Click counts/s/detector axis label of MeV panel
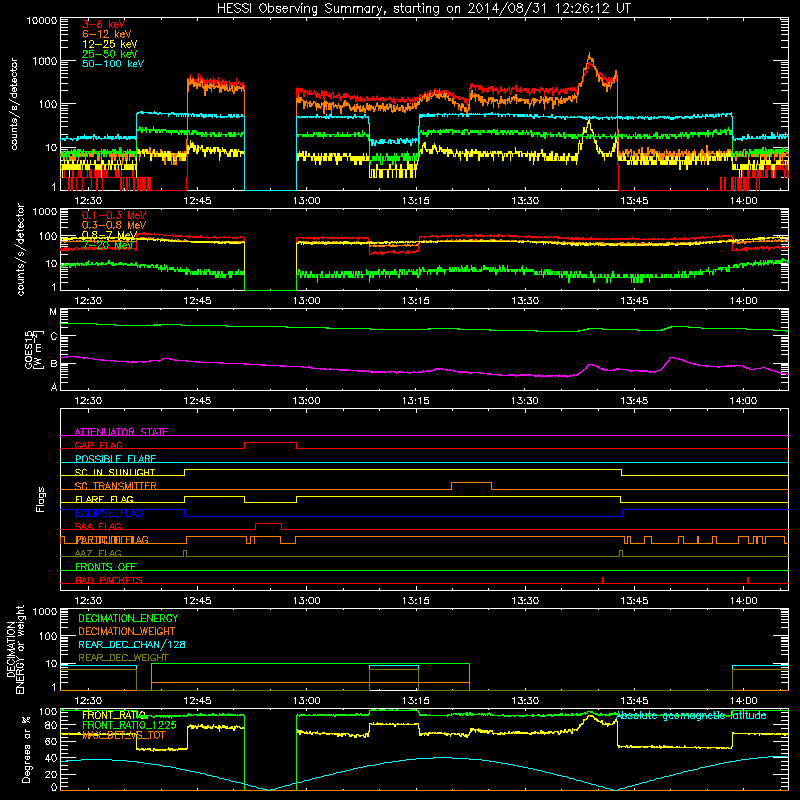 [x=20, y=249]
